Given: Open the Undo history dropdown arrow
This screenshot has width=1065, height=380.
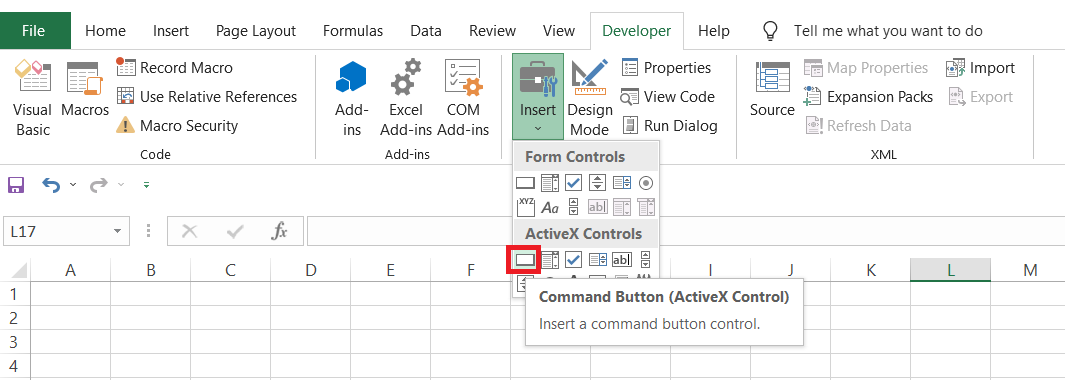Looking at the screenshot, I should [73, 185].
